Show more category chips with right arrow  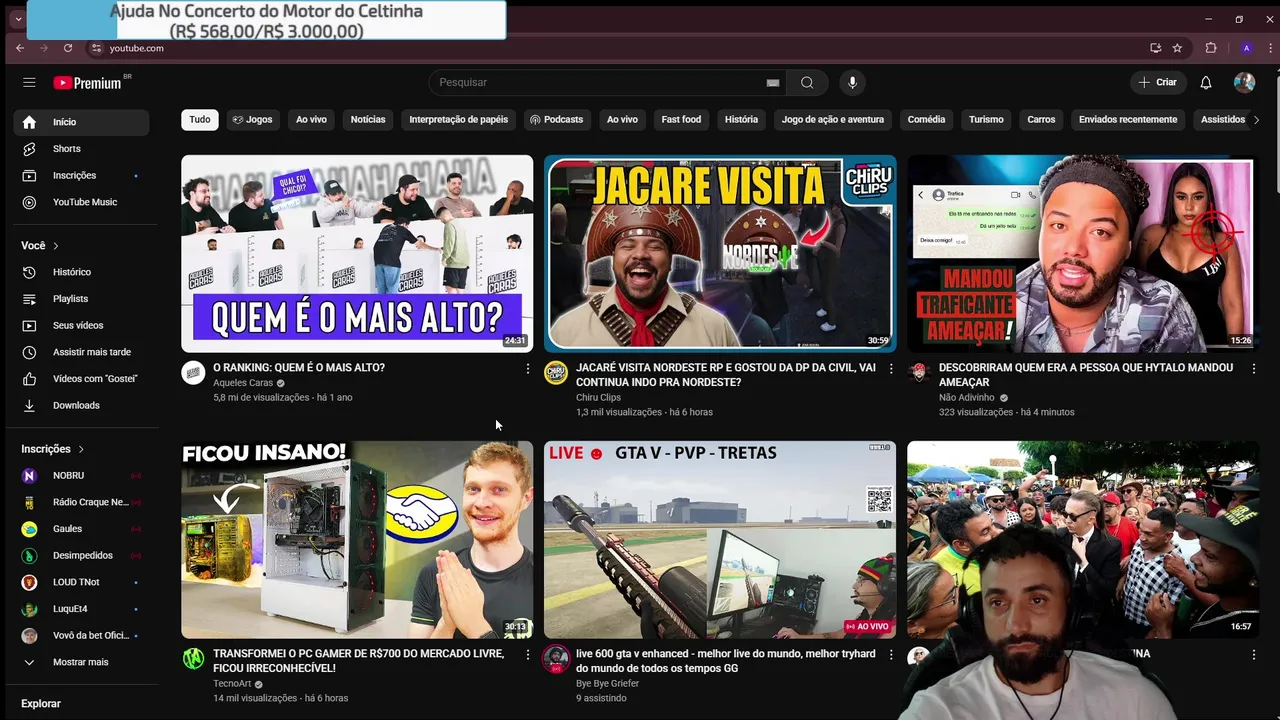[x=1256, y=120]
